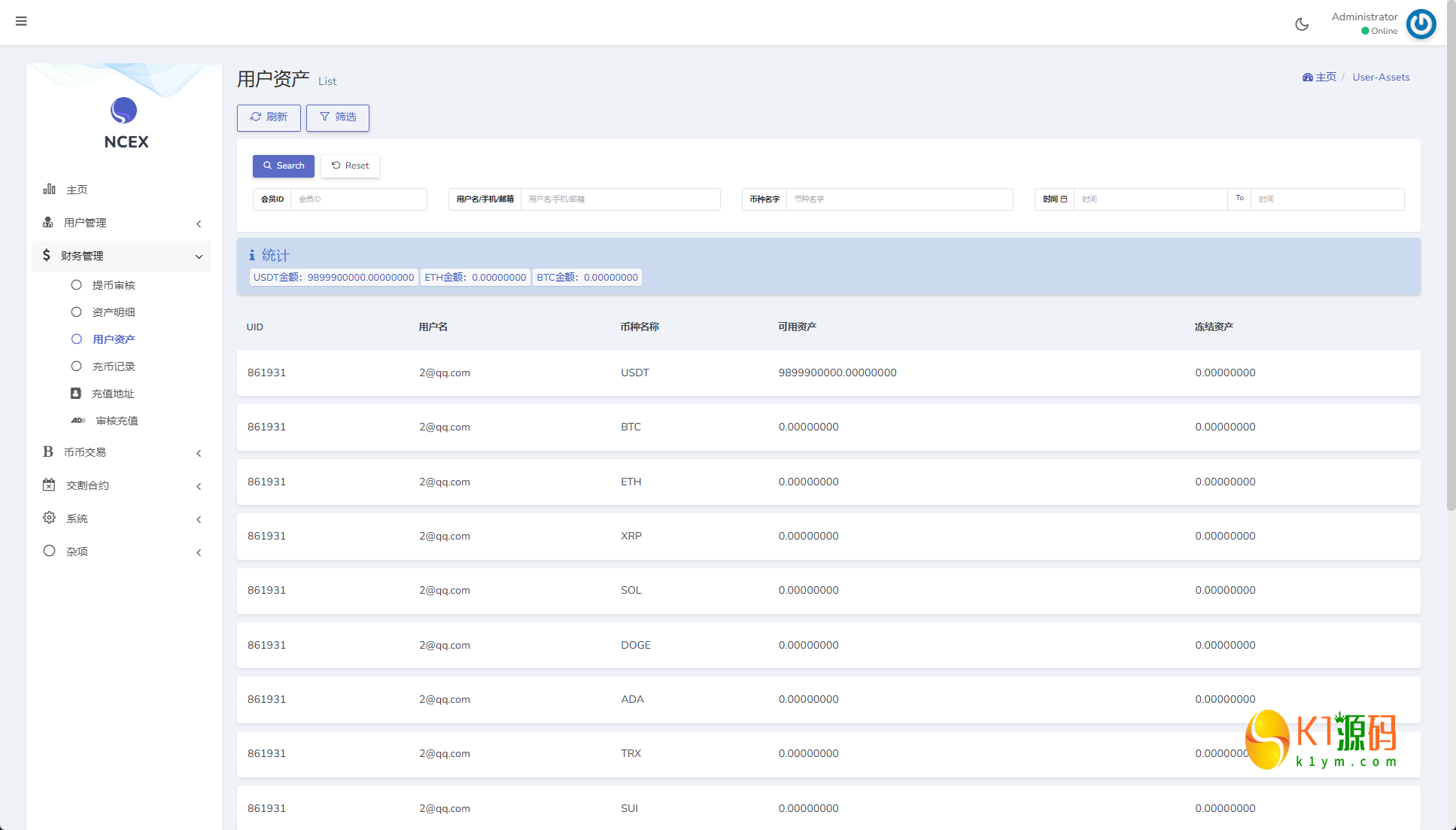Click the NCEX logo icon
This screenshot has width=1456, height=830.
pos(124,111)
